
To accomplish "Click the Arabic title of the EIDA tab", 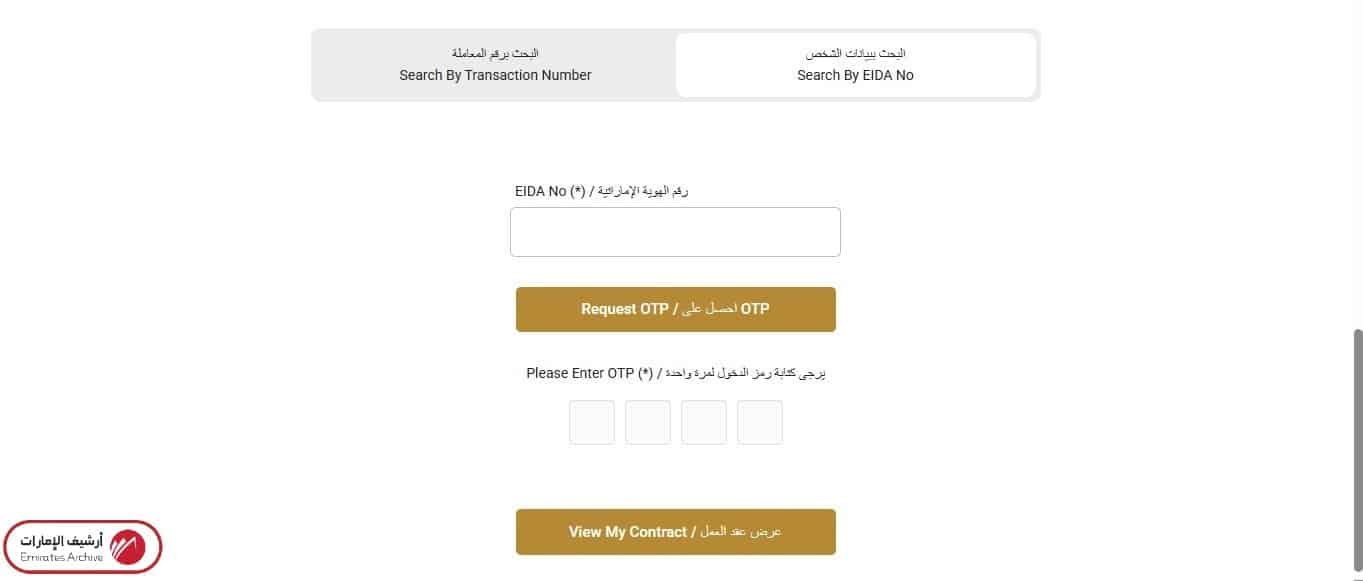I will click(x=855, y=53).
